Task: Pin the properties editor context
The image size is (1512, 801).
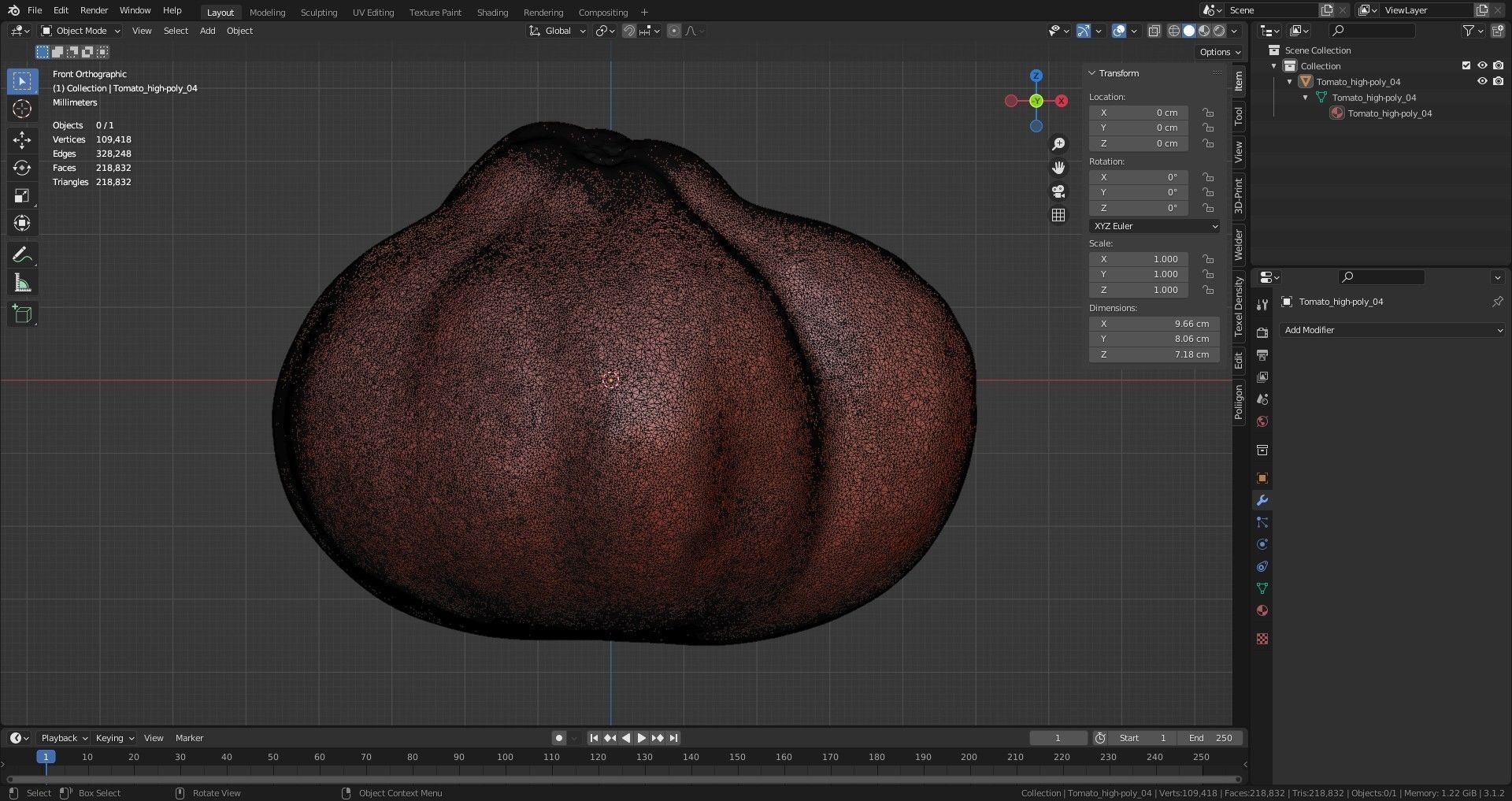Action: 1497,302
